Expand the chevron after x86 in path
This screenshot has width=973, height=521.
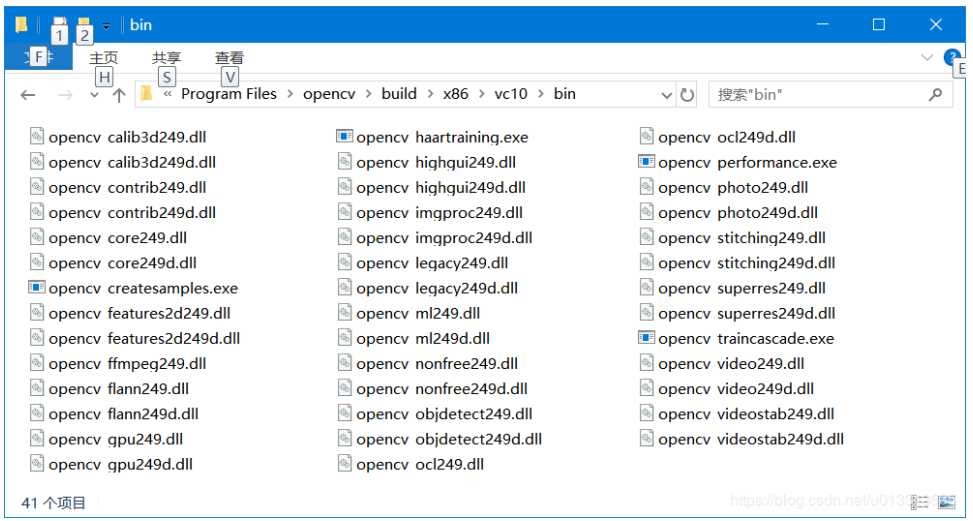pos(482,94)
